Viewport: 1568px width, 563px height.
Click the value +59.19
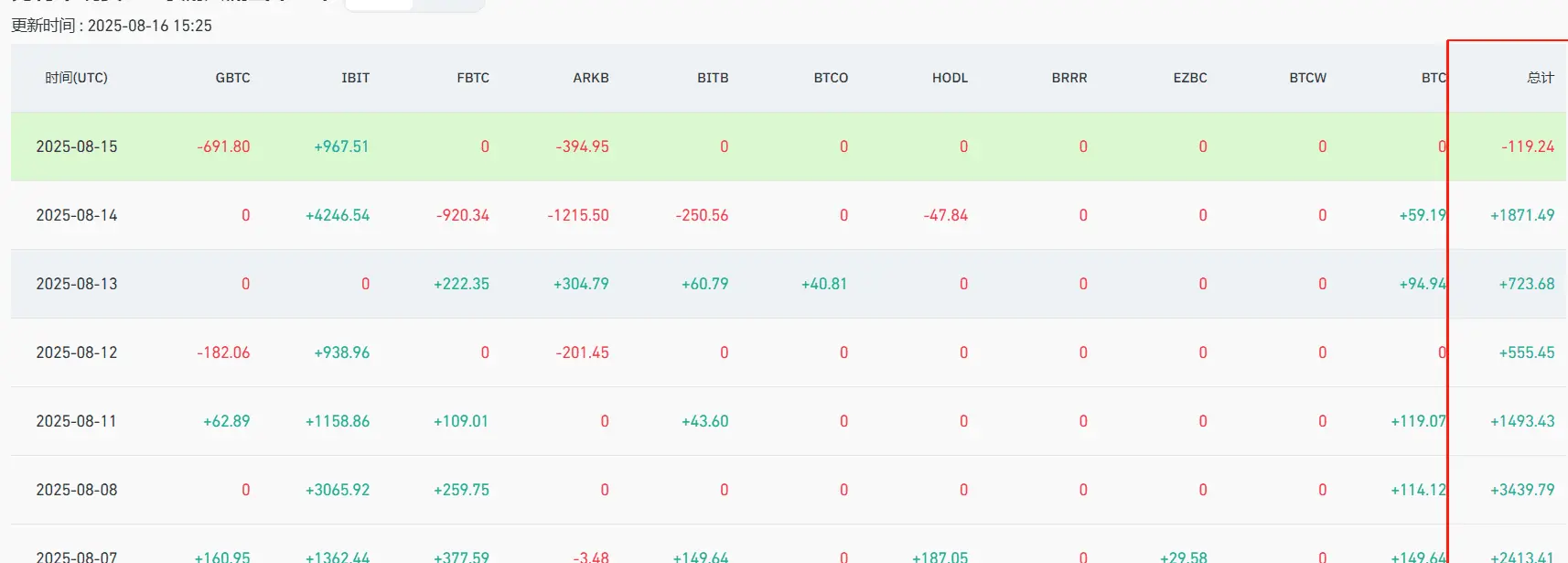1423,215
